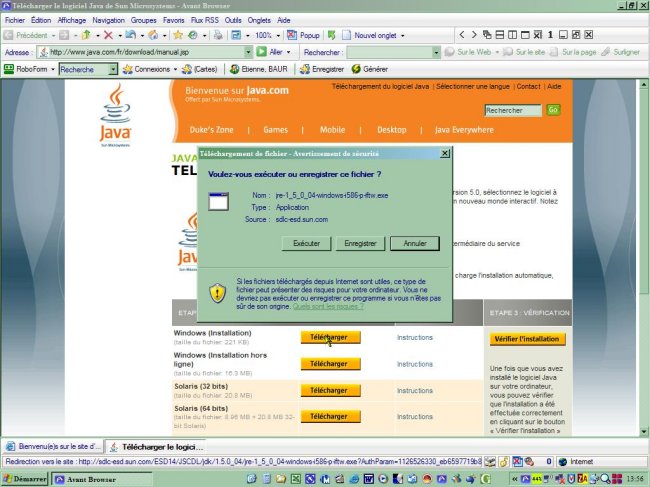
Task: Expand the RoboForm menu arrow
Action: click(53, 69)
